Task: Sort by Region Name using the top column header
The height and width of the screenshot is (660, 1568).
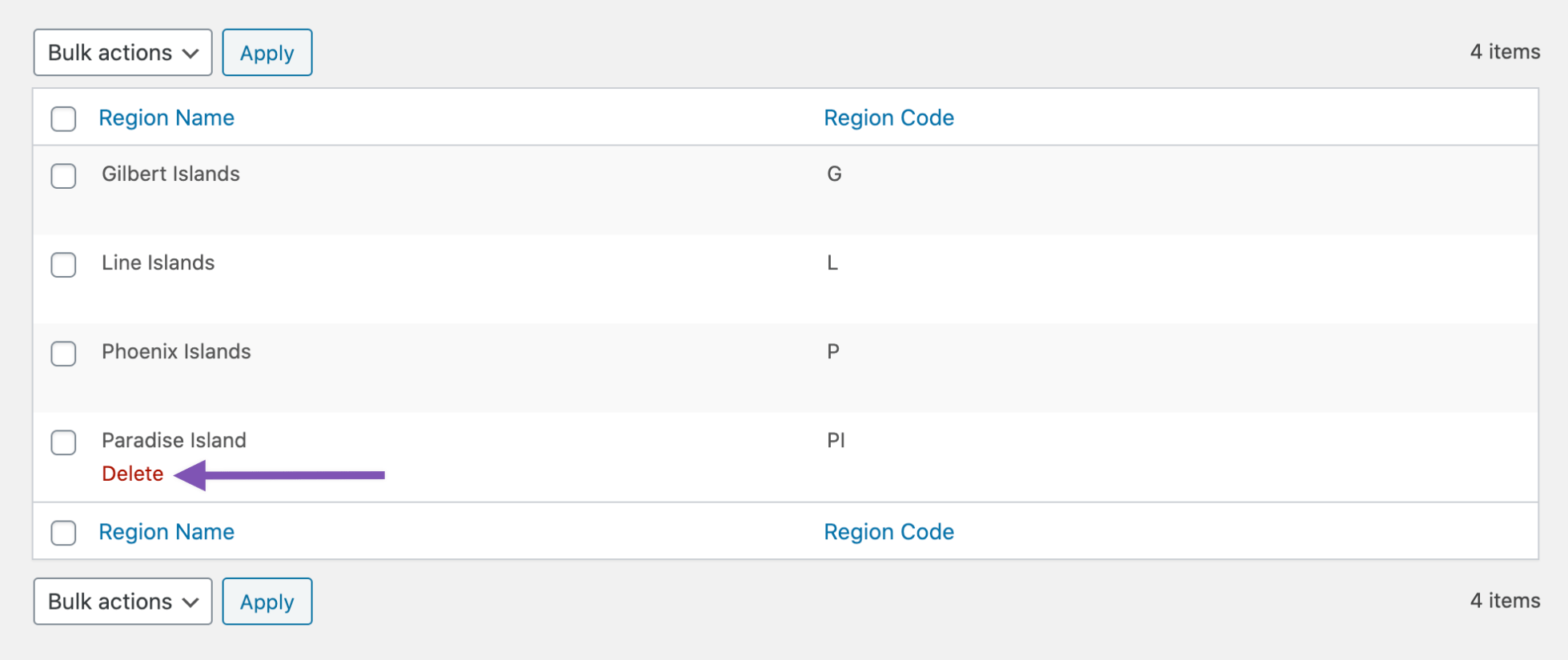Action: [166, 118]
